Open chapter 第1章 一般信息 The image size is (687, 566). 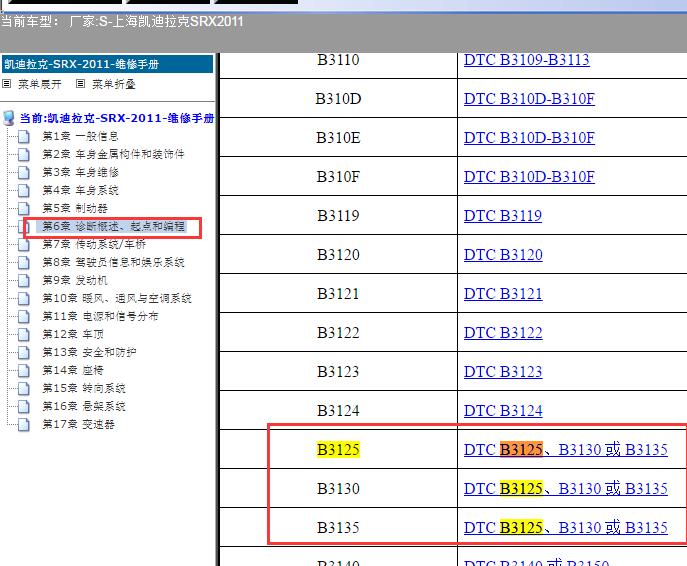click(x=80, y=136)
